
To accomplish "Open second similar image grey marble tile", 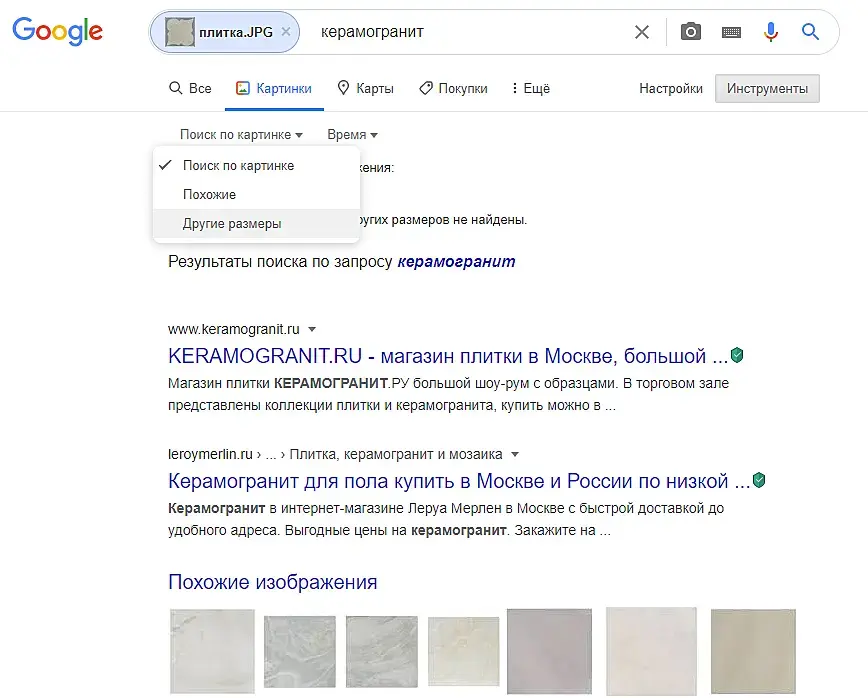I will pyautogui.click(x=299, y=652).
